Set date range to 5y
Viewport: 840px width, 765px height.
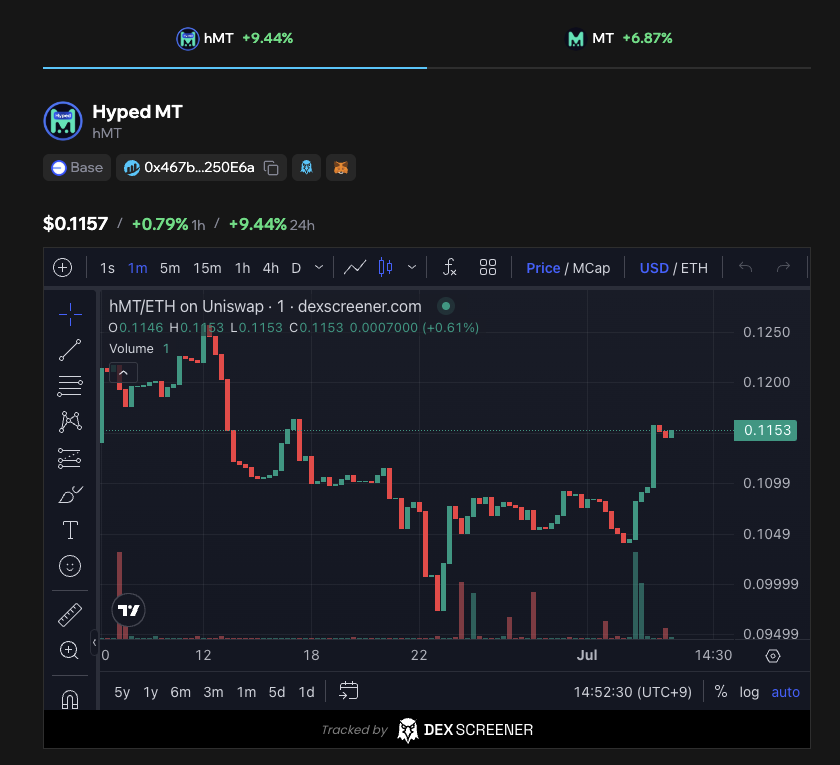coord(122,692)
